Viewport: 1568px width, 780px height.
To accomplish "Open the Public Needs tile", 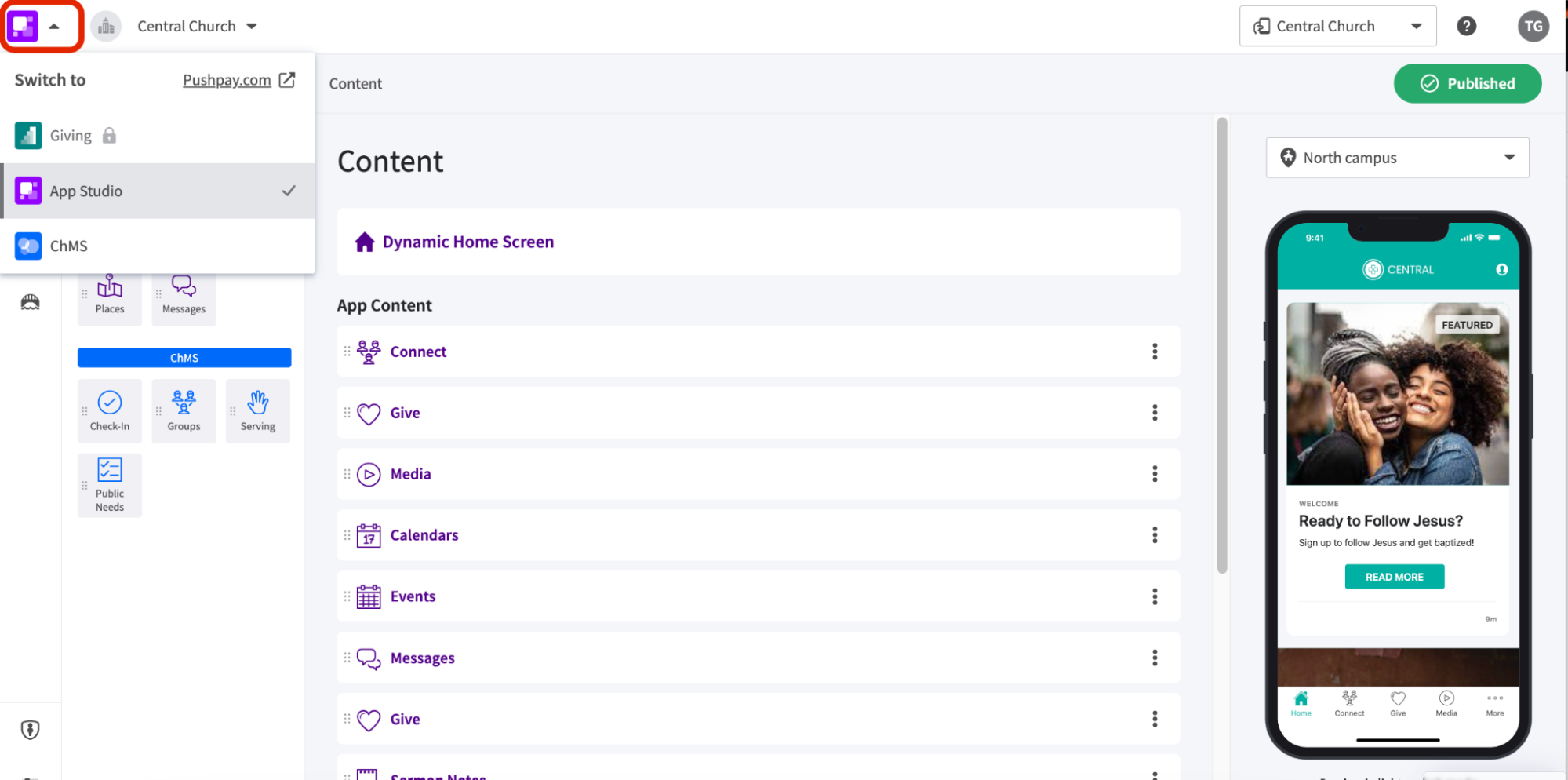I will coord(110,484).
